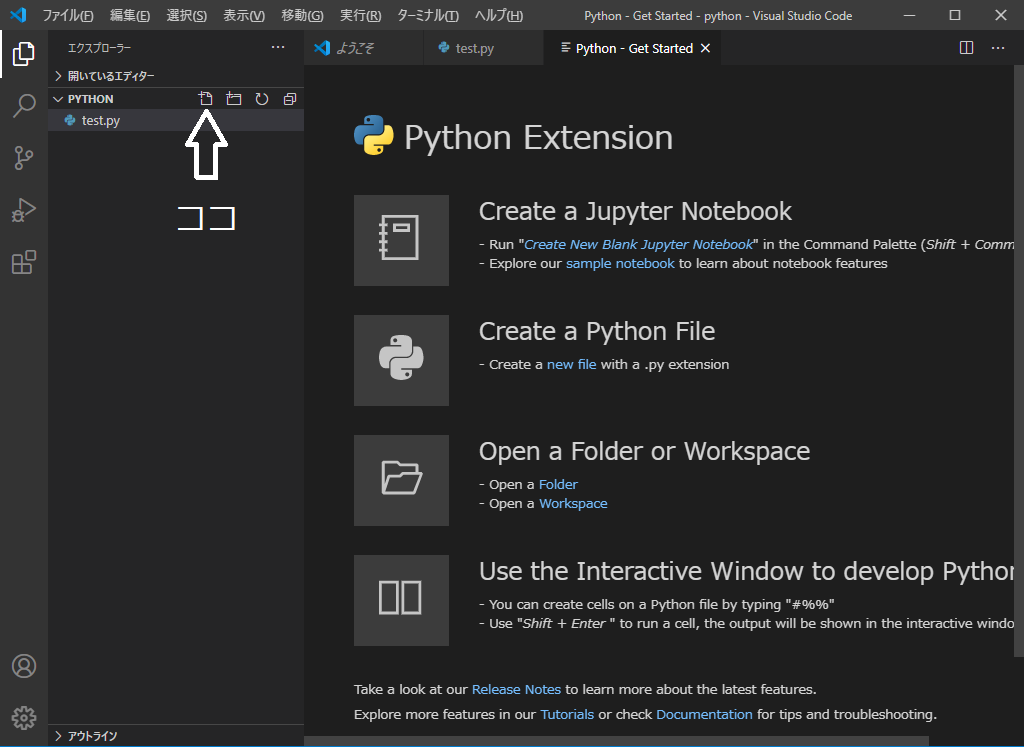
Task: Open the Extensions view in activity bar
Action: pyautogui.click(x=24, y=262)
